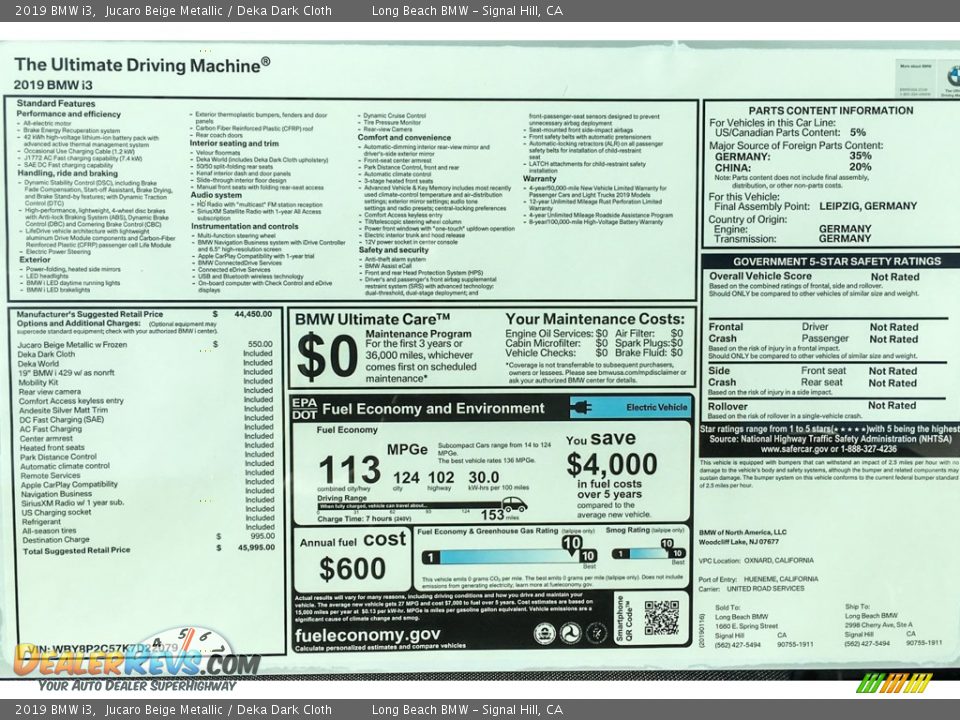Click the electric plug icon

pos(581,407)
